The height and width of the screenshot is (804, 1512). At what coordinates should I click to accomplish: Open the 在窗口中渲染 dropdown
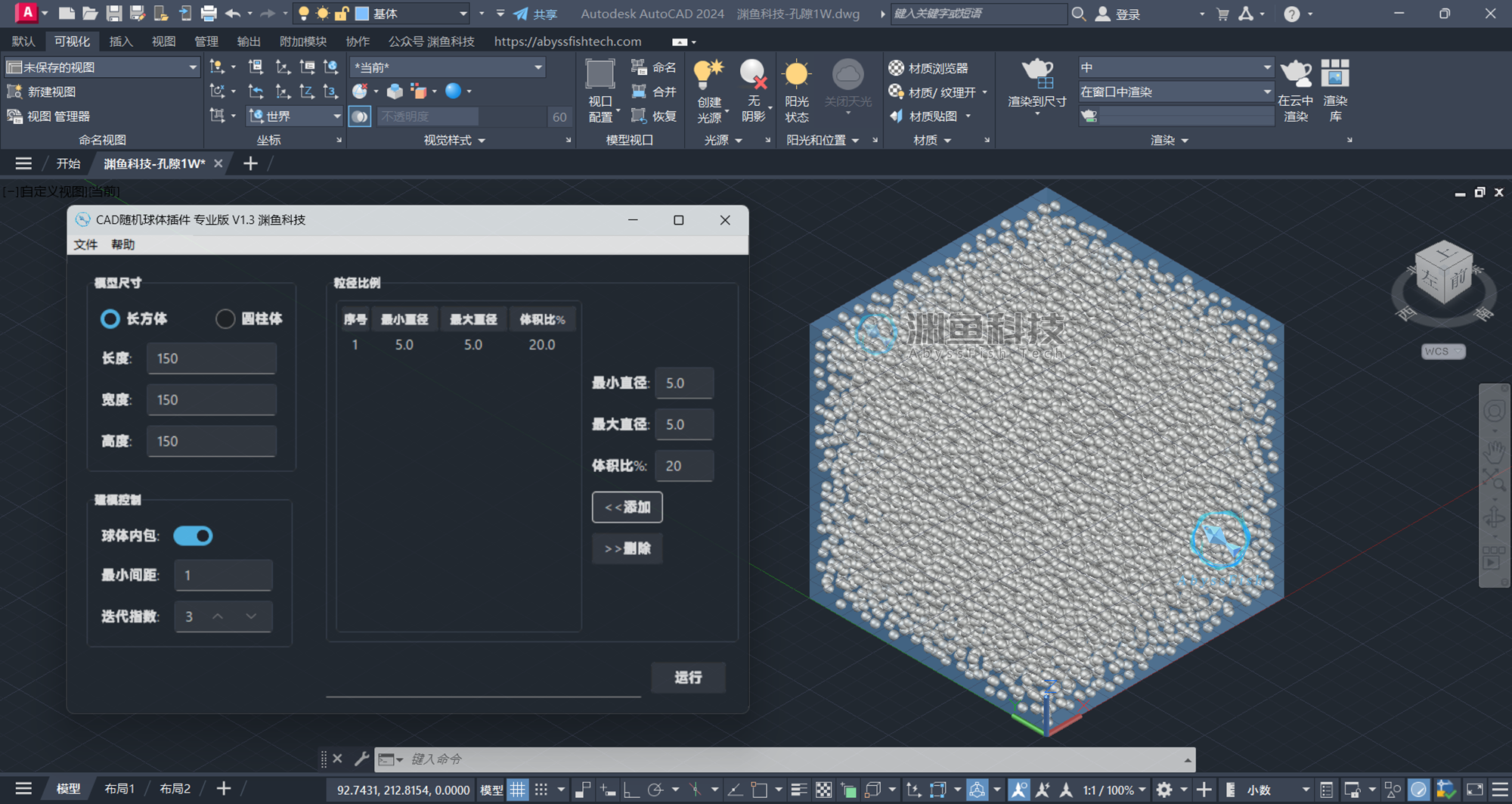(1176, 92)
